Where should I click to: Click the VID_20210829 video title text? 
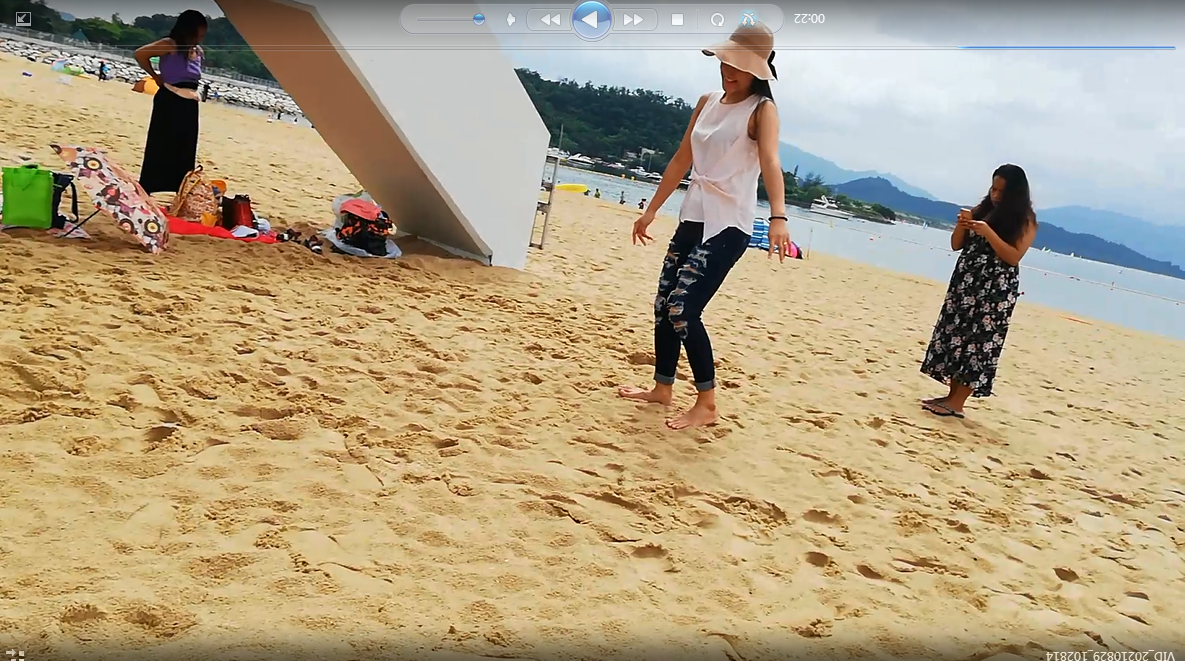click(1110, 655)
